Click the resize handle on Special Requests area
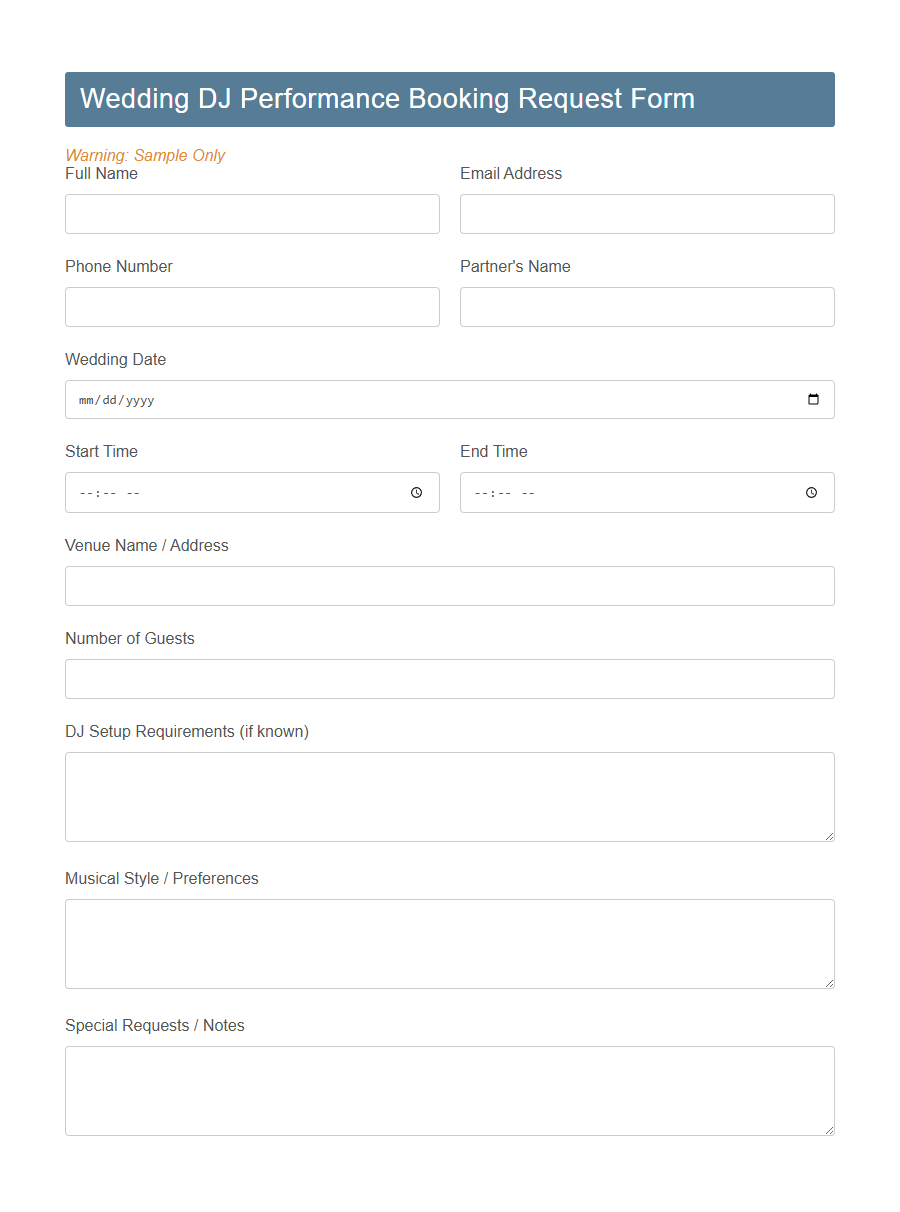Image resolution: width=900 pixels, height=1212 pixels. (830, 1130)
